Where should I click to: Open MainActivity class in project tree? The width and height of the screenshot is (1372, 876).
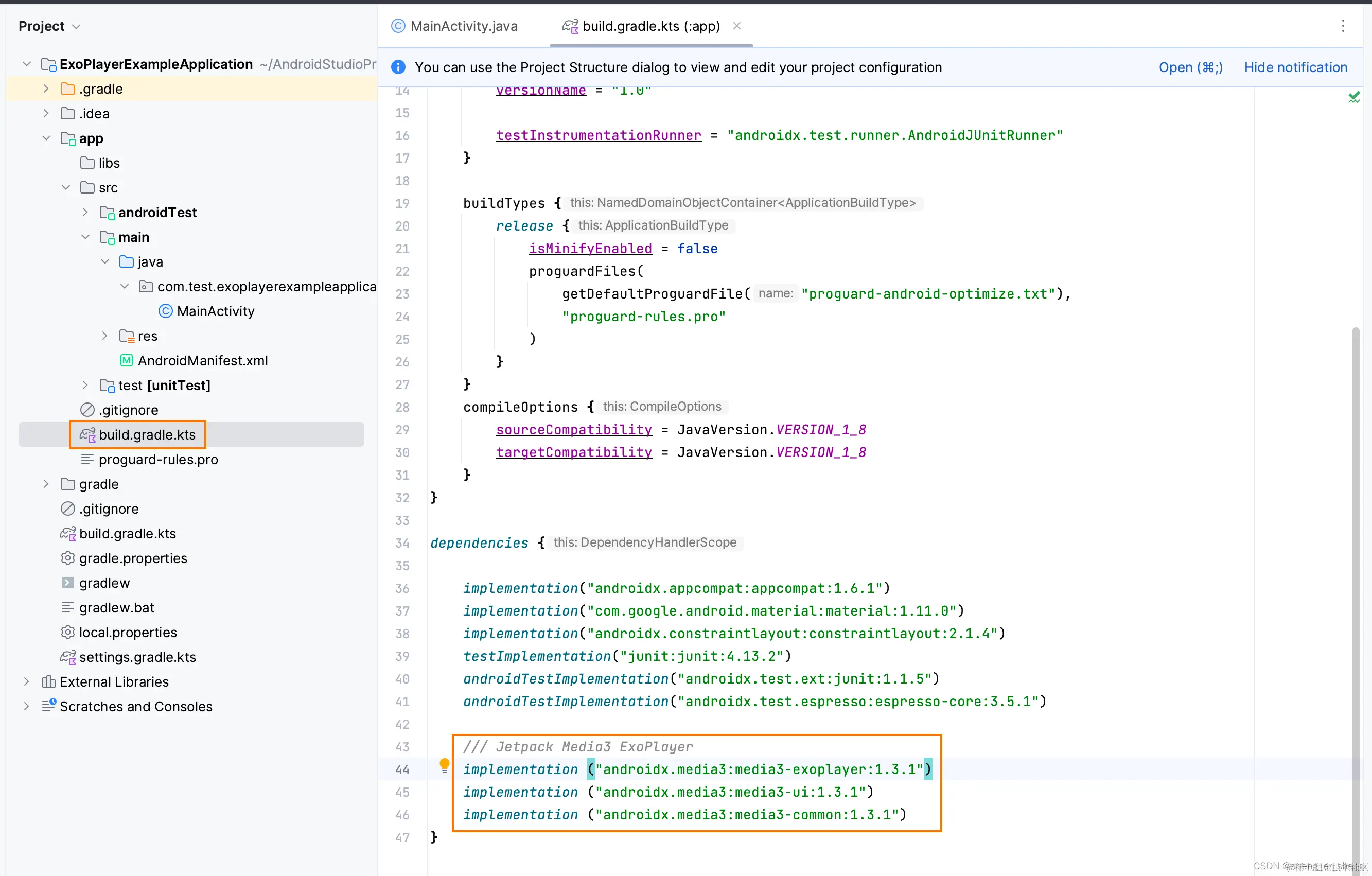[215, 311]
